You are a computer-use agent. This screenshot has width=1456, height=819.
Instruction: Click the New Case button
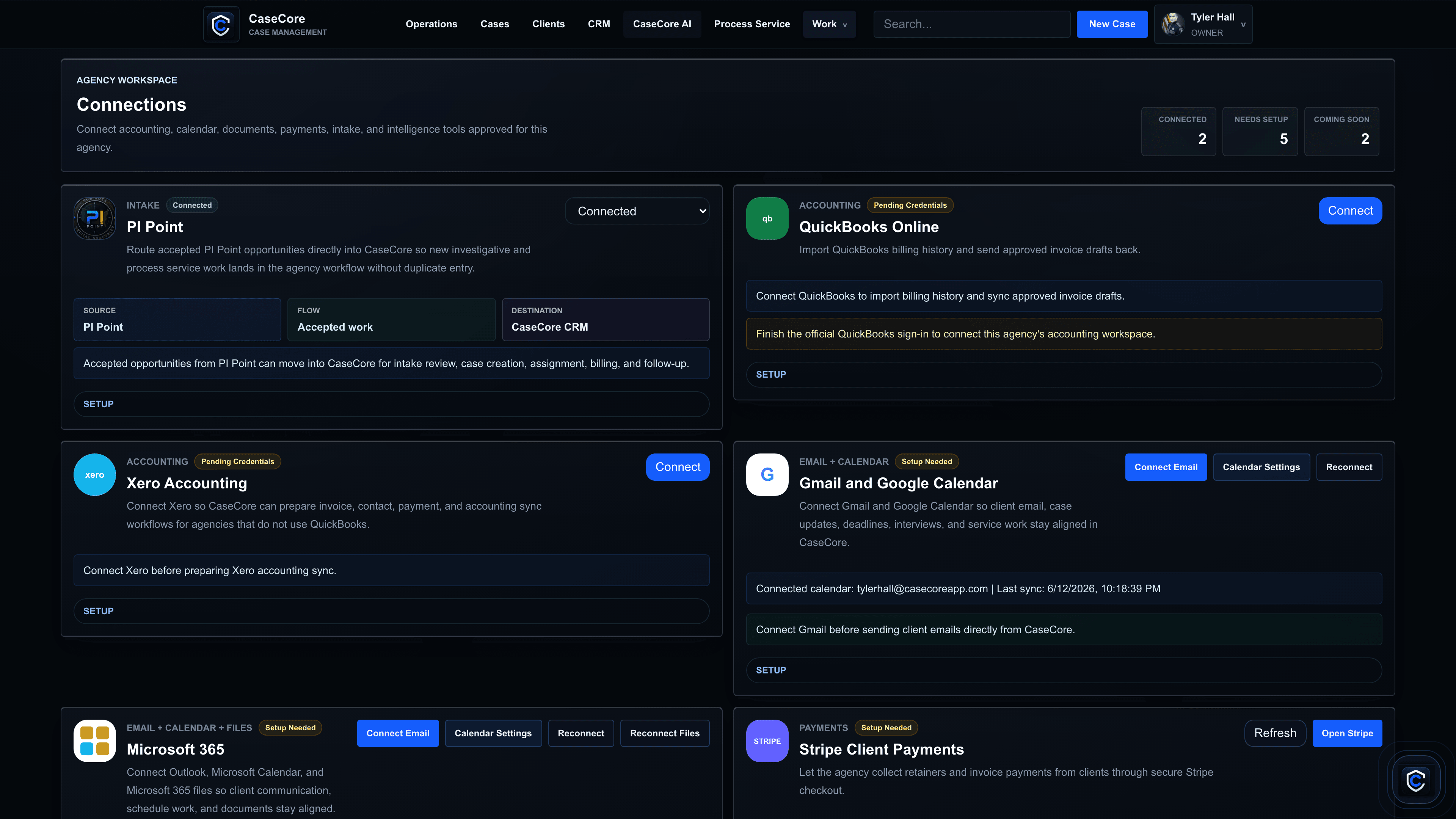click(1112, 24)
